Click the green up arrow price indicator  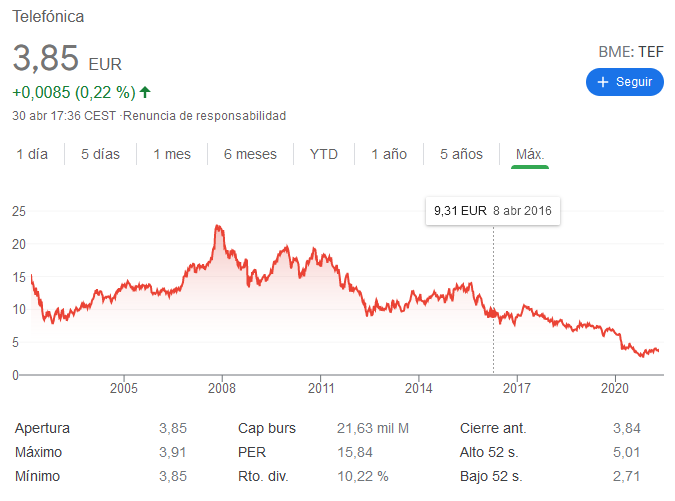[145, 92]
